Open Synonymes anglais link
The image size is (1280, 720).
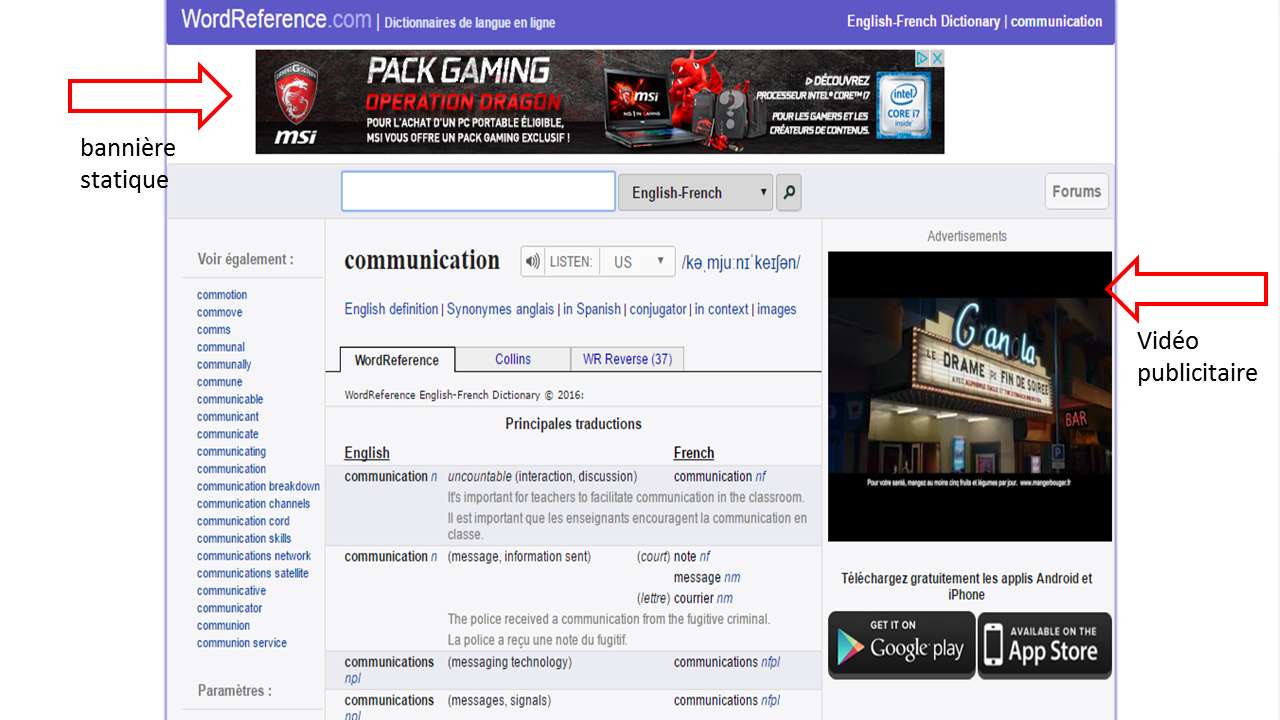[x=500, y=309]
